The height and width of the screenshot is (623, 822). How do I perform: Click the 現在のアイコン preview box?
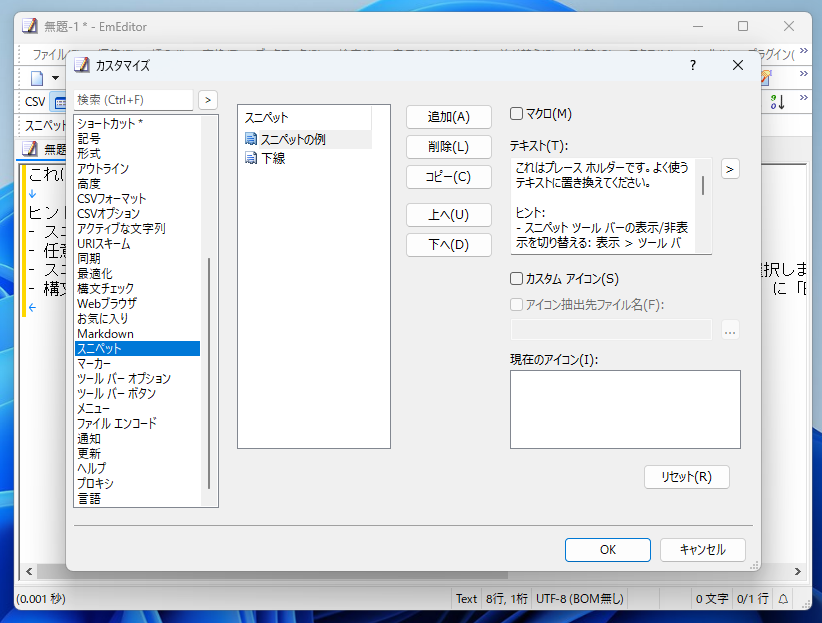pos(625,410)
